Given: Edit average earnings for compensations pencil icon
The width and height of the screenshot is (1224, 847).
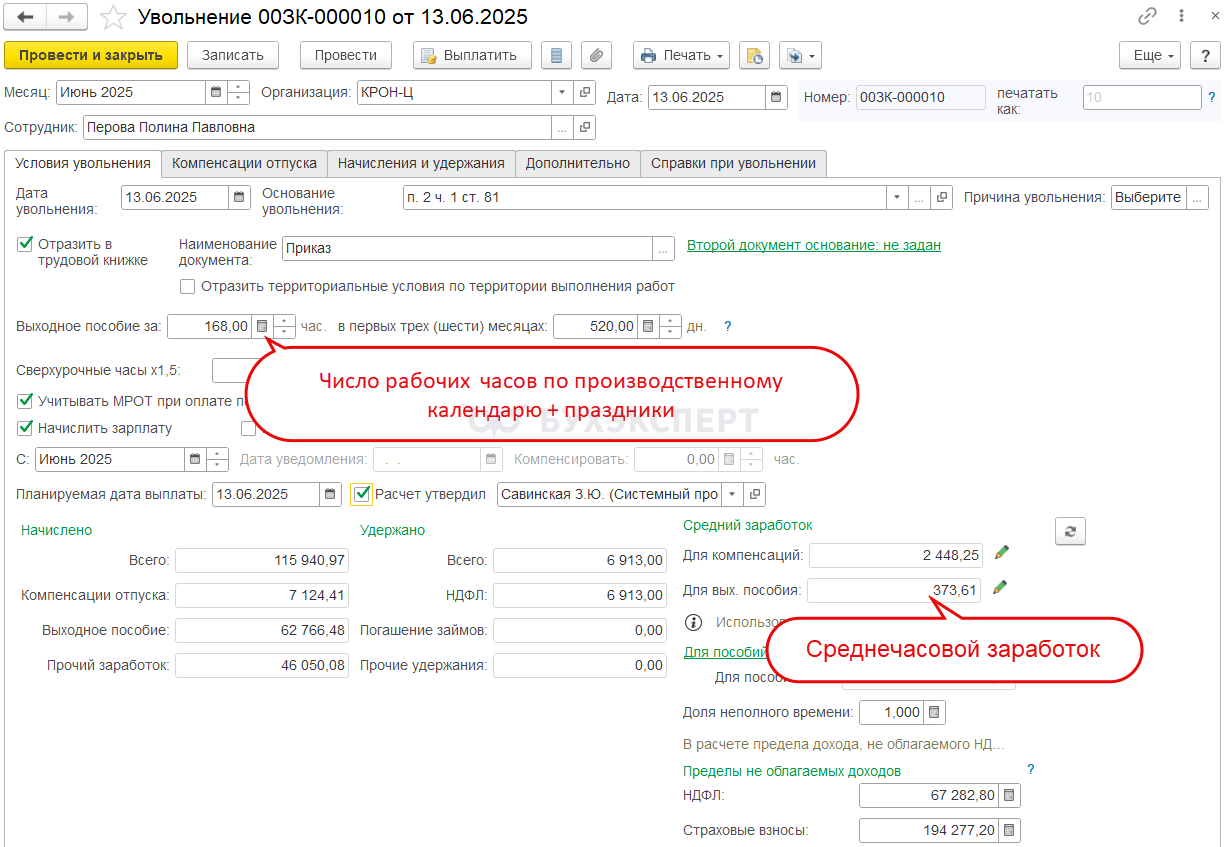Looking at the screenshot, I should coord(1001,552).
